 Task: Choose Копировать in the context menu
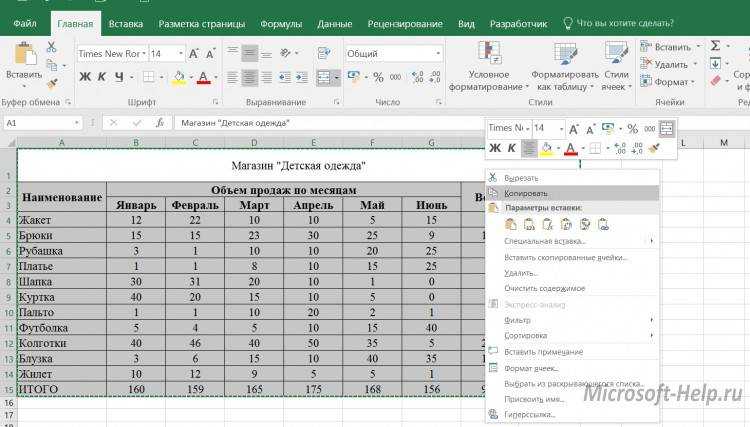tap(572, 193)
